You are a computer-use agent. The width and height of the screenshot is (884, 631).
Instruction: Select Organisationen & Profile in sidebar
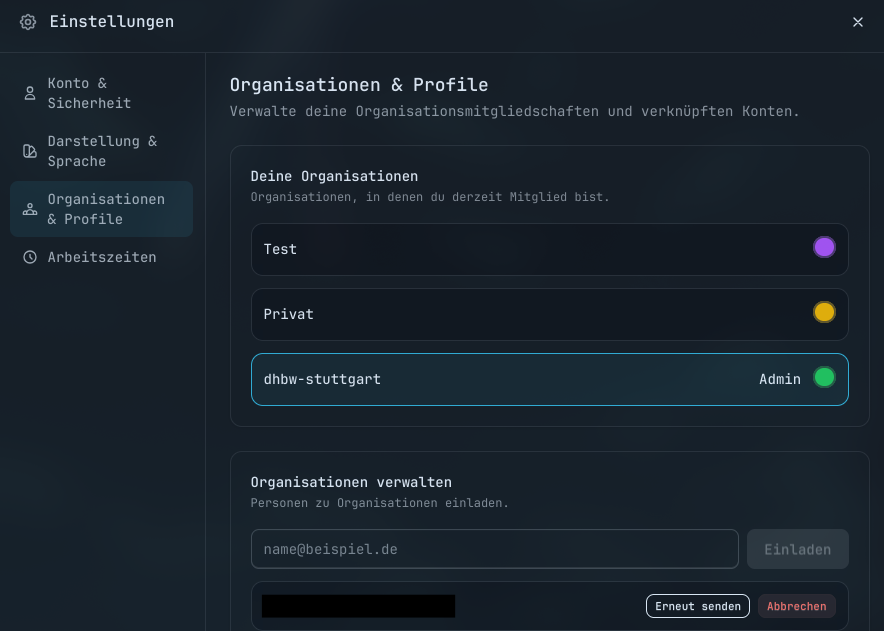tap(101, 209)
